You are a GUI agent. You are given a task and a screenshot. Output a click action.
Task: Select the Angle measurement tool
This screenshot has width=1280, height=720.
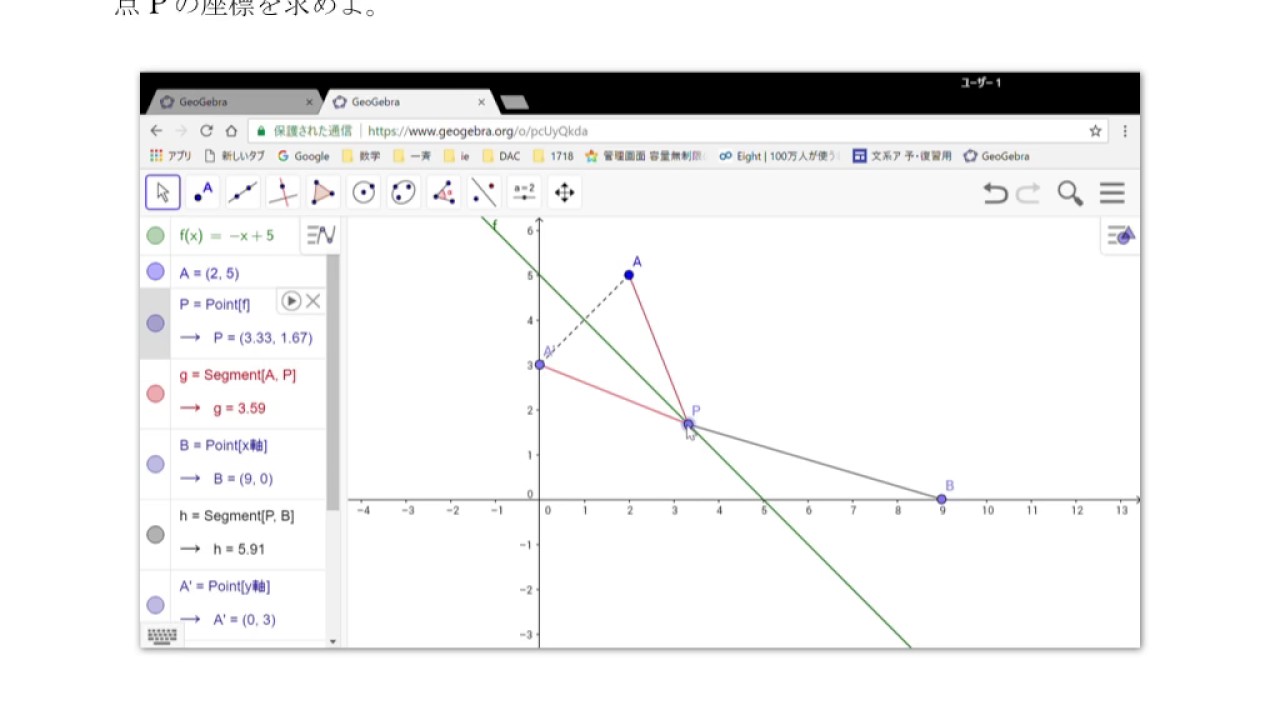point(444,192)
